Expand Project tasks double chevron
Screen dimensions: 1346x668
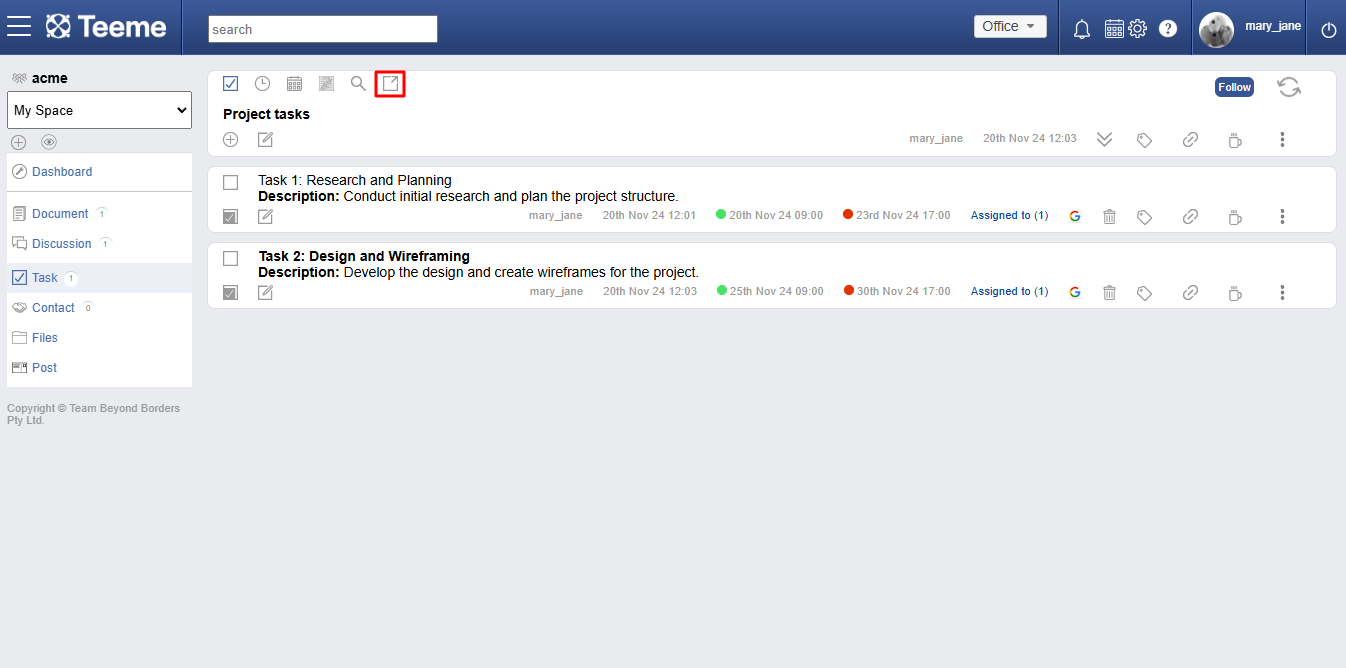(x=1104, y=139)
